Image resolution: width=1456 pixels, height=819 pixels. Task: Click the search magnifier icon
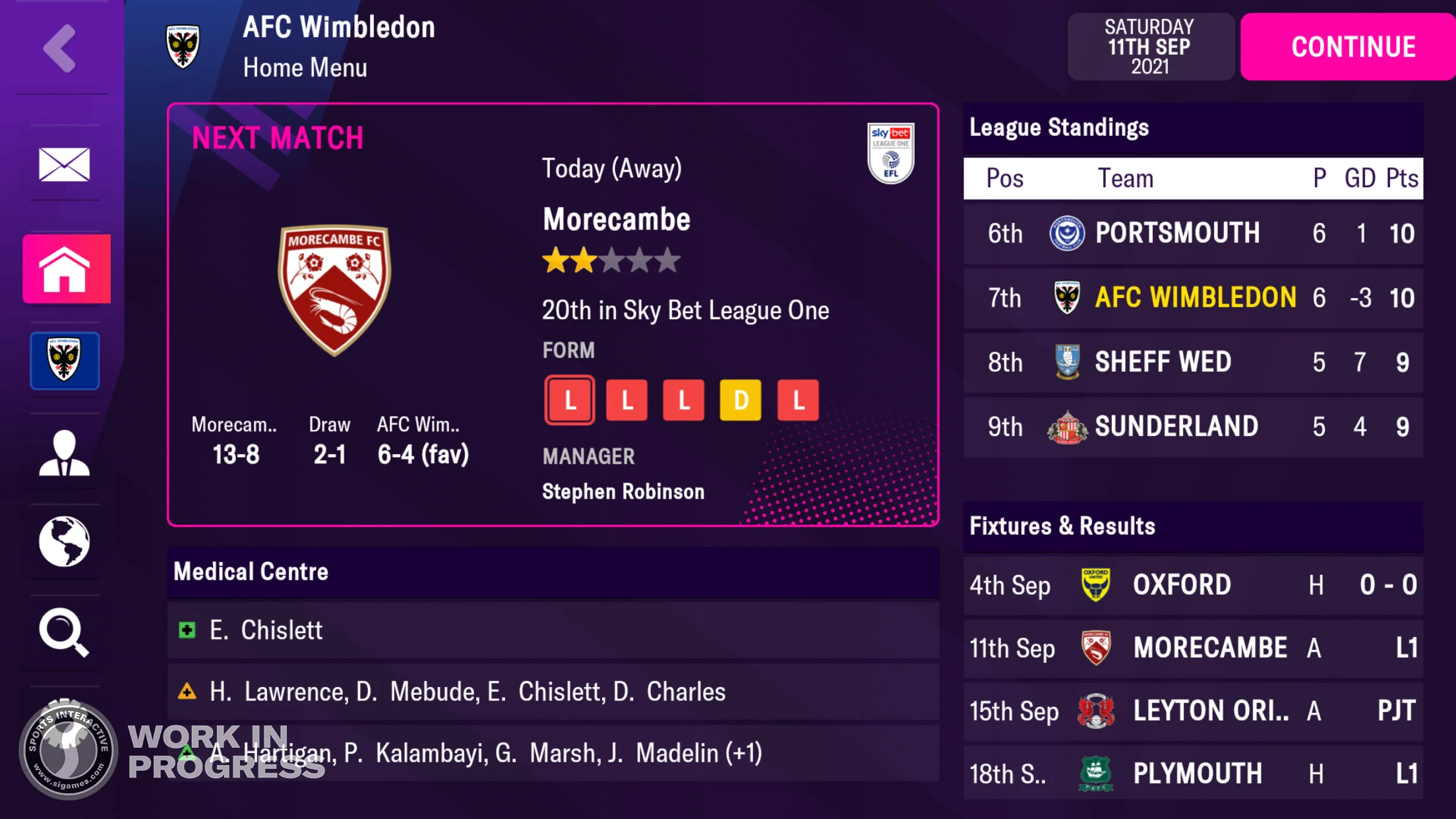point(63,632)
